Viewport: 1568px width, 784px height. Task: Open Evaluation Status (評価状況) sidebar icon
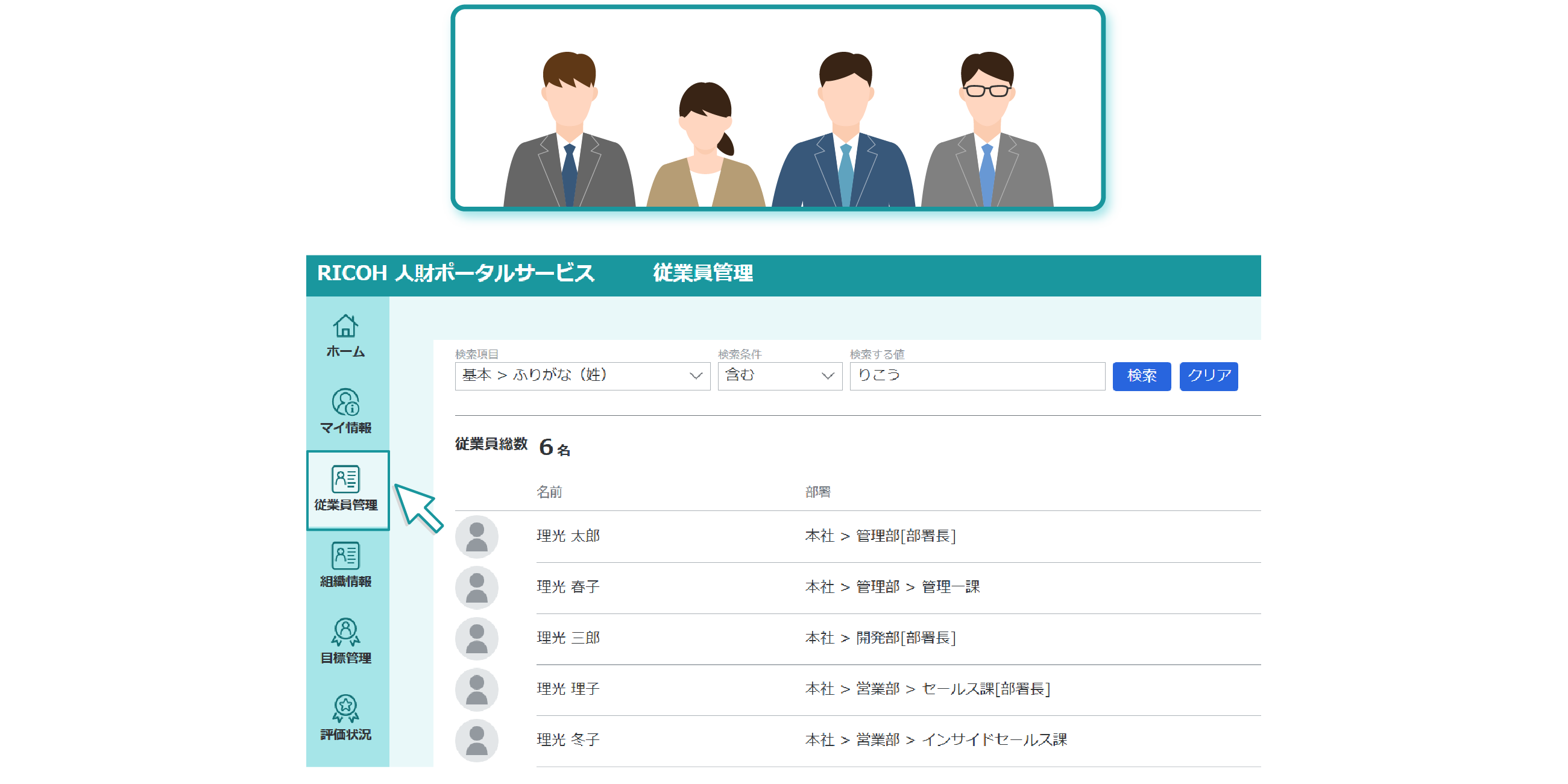coord(345,717)
